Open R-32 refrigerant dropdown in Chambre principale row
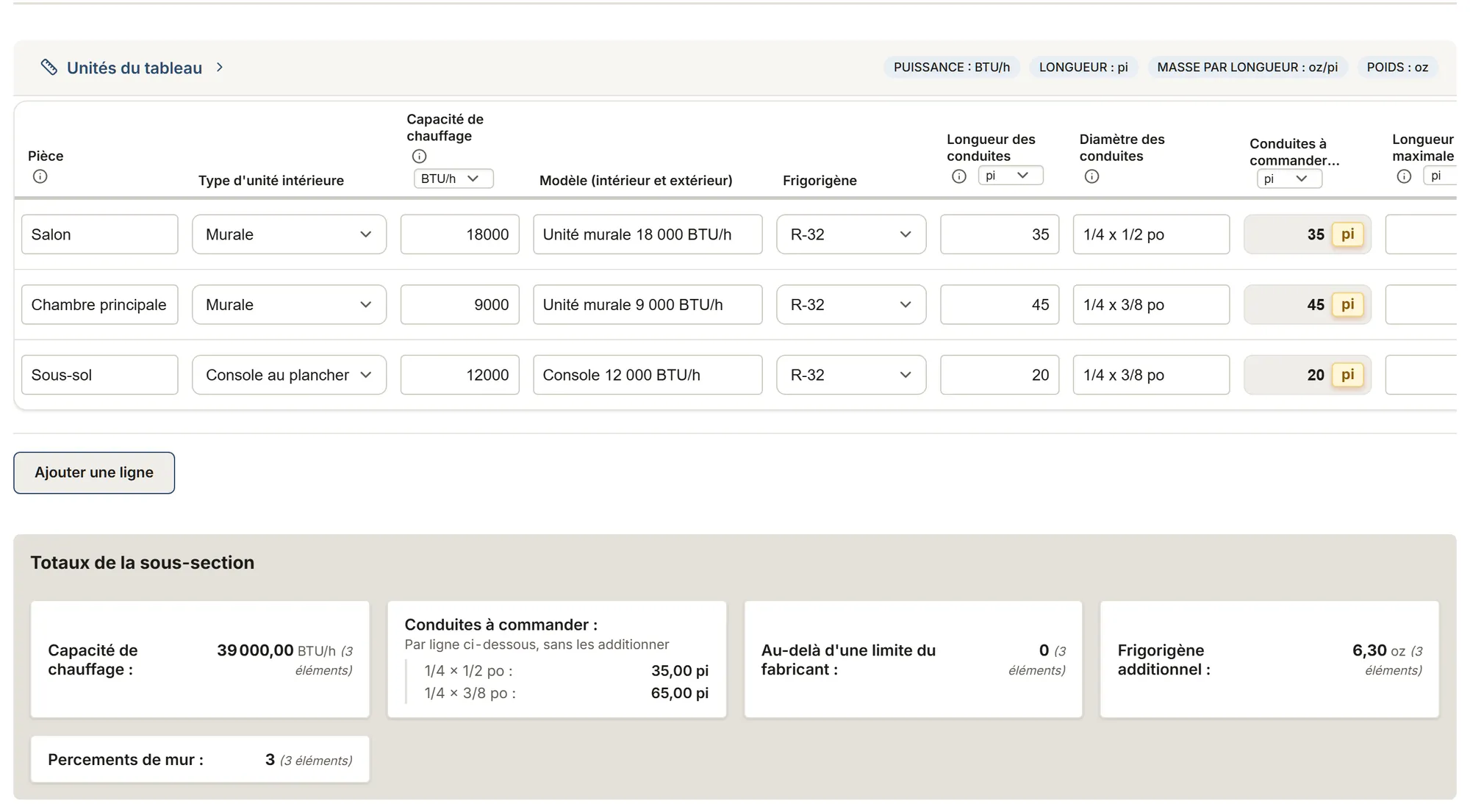Screen dimensions: 1470x812 coord(851,304)
